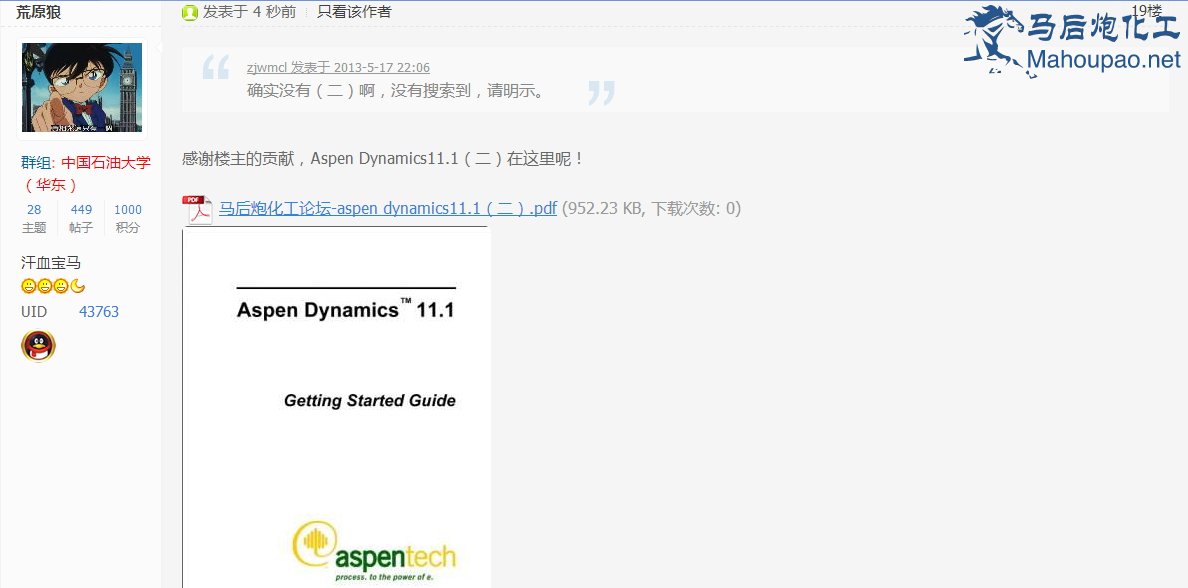Image resolution: width=1188 pixels, height=588 pixels.
Task: Click the Conan avatar image
Action: click(x=82, y=87)
